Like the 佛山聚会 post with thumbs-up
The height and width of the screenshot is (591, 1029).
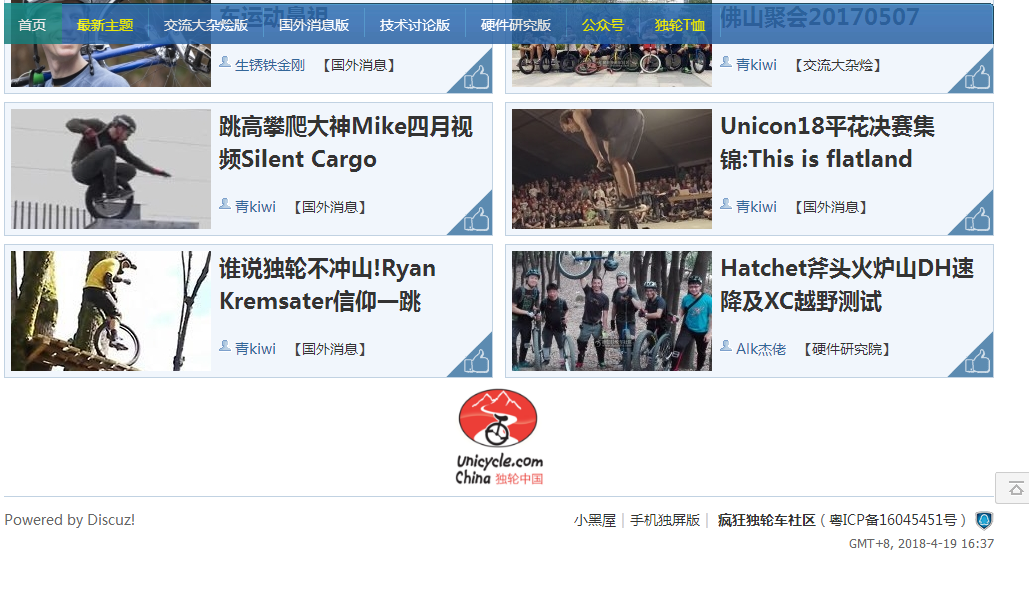[x=977, y=78]
